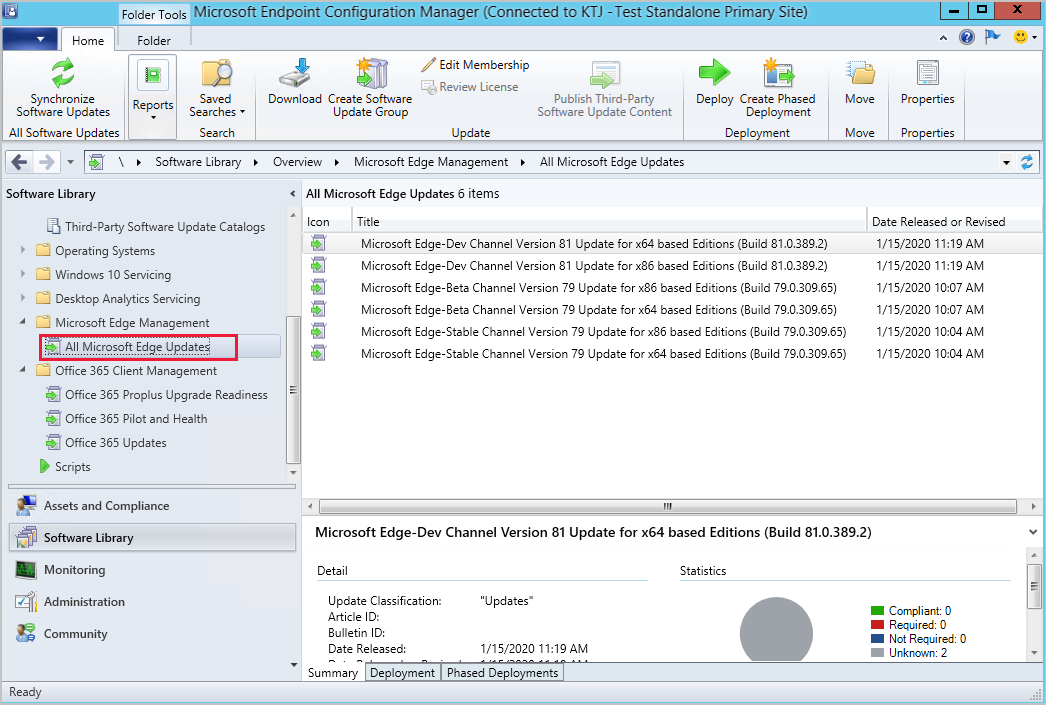The image size is (1046, 705).
Task: Open Help using the question mark icon
Action: [966, 37]
